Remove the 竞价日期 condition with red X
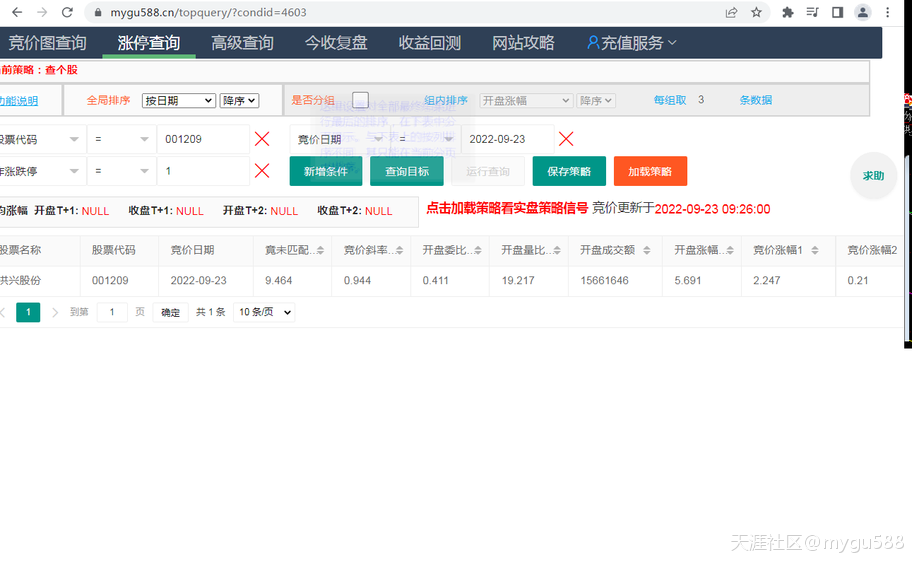The height and width of the screenshot is (562, 912). (x=566, y=139)
